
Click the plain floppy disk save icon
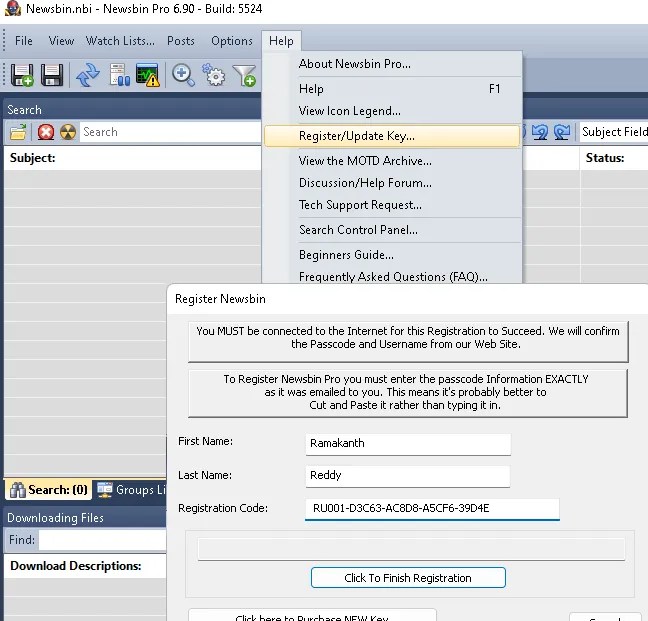pos(52,75)
